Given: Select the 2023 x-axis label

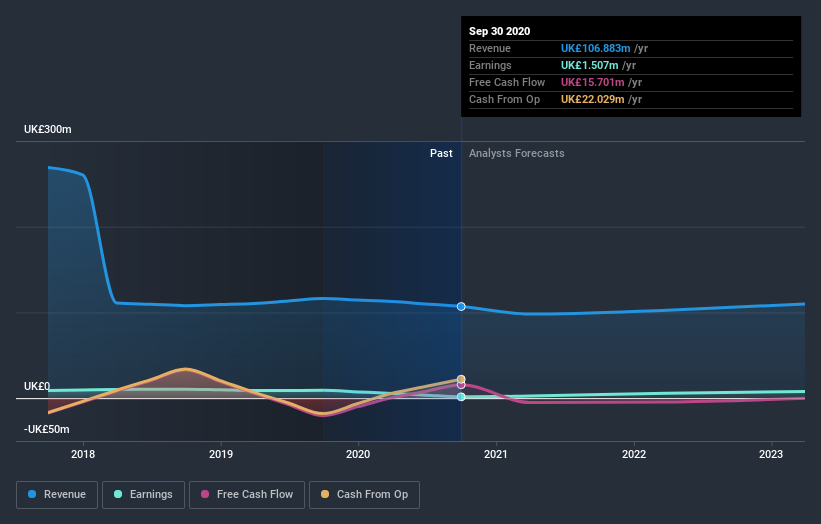Looking at the screenshot, I should (x=771, y=454).
